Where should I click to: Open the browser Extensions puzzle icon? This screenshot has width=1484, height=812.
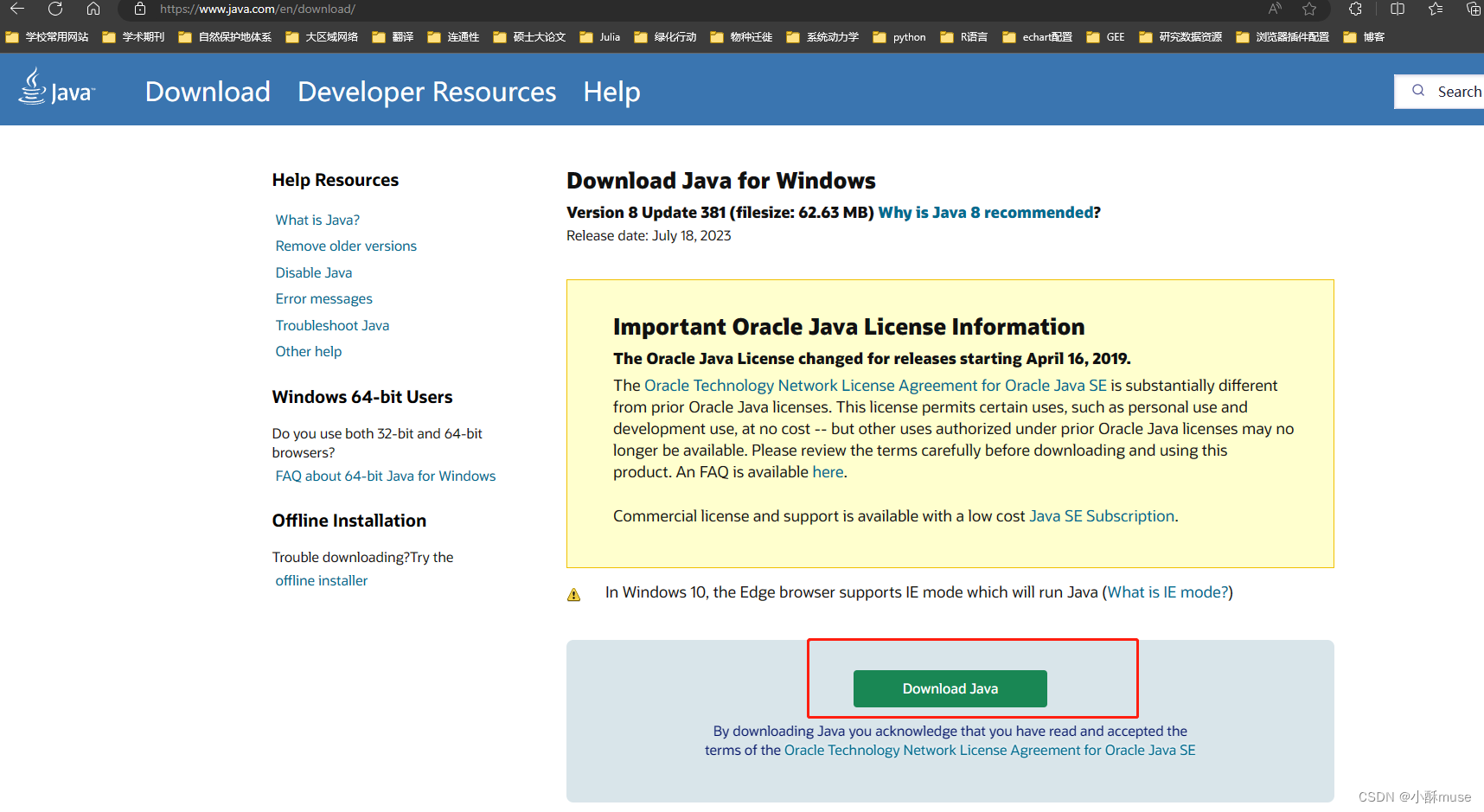pyautogui.click(x=1355, y=9)
